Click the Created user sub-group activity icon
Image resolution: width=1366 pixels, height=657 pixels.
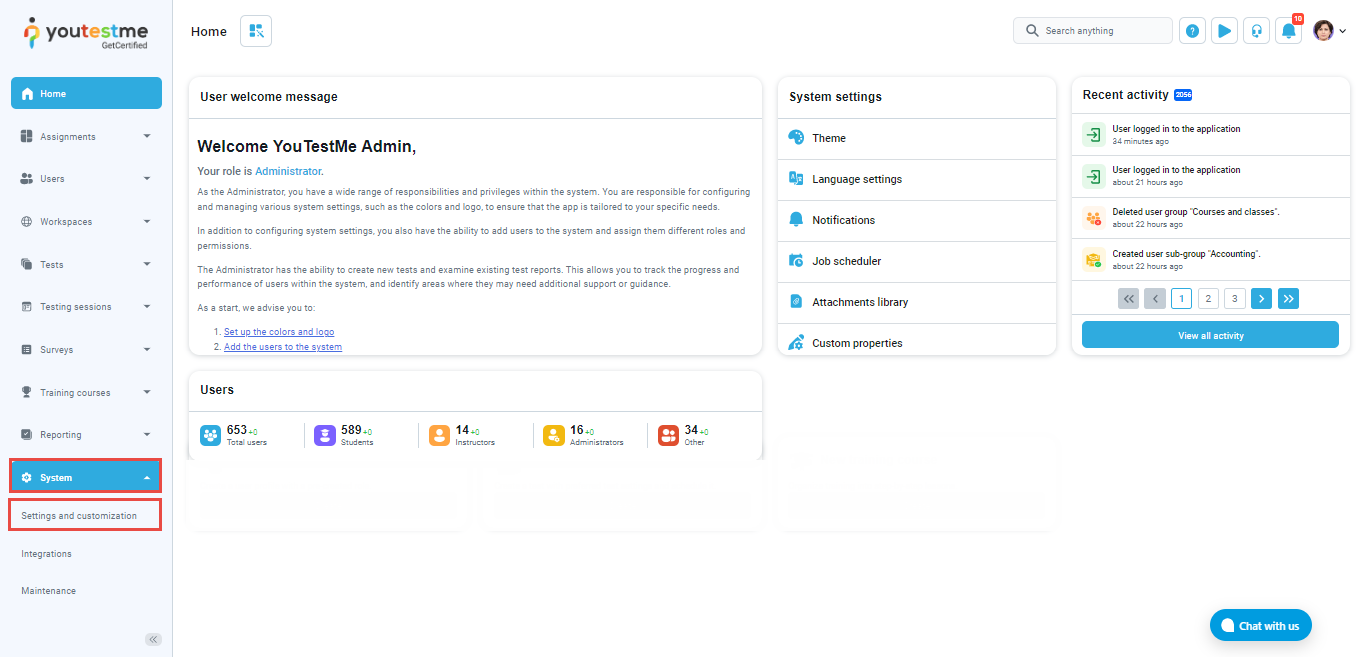click(1094, 259)
